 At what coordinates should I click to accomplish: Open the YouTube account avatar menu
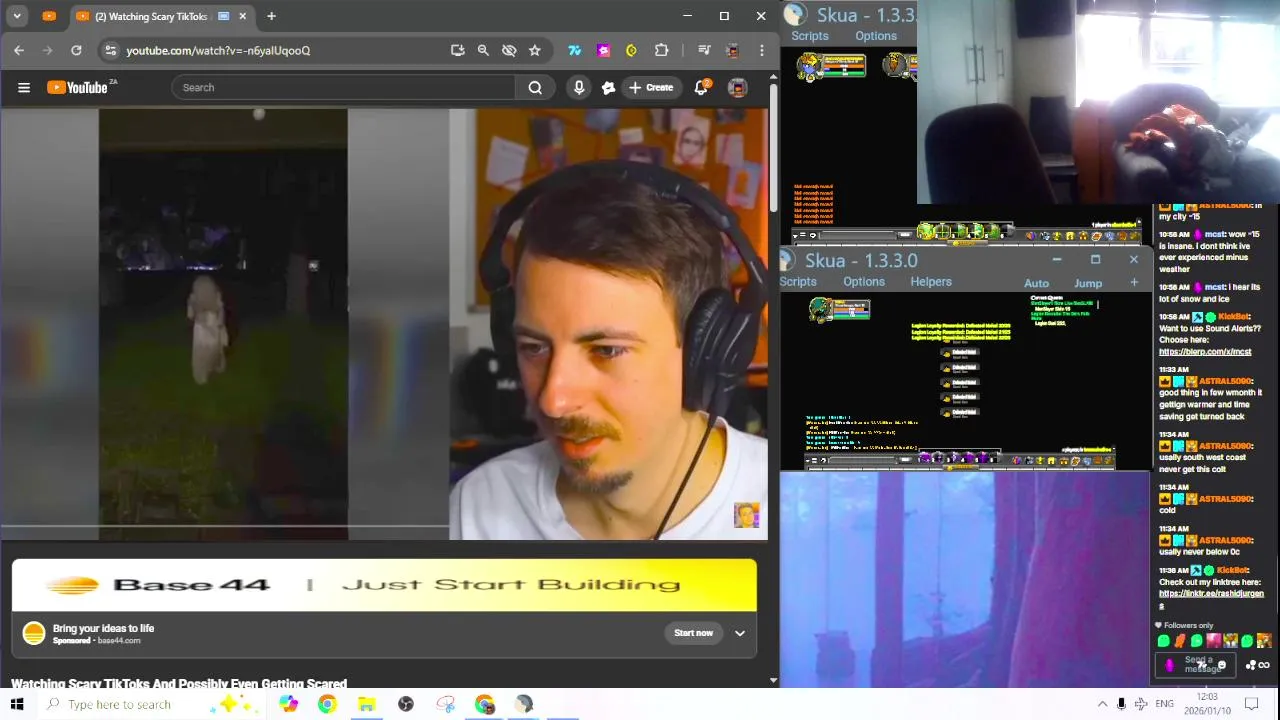(x=738, y=88)
